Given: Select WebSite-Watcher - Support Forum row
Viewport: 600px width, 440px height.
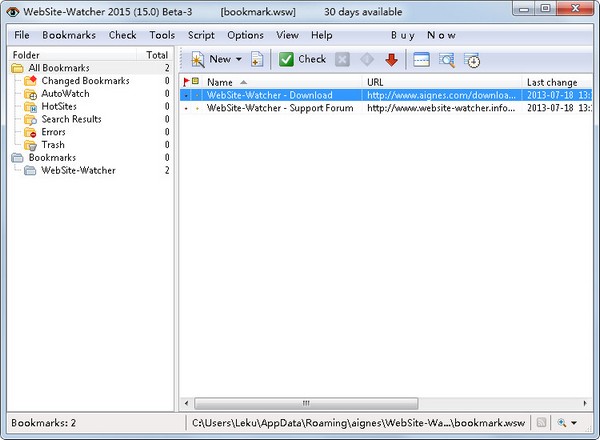Looking at the screenshot, I should pos(386,108).
